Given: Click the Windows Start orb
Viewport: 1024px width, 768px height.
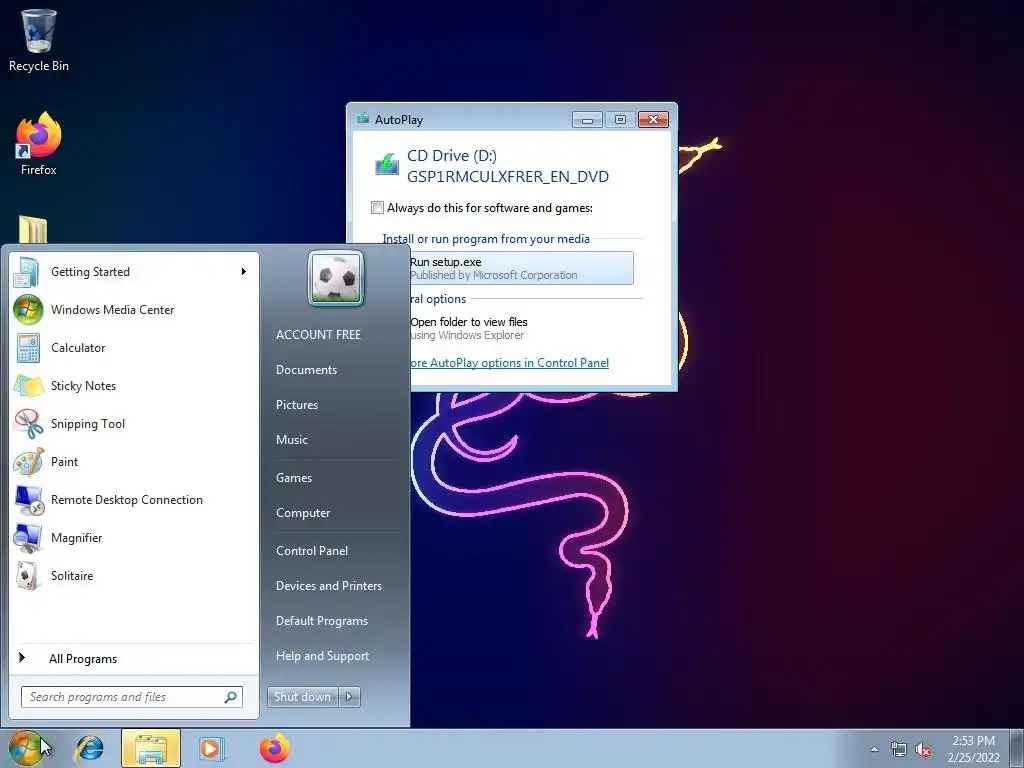Looking at the screenshot, I should [x=26, y=748].
